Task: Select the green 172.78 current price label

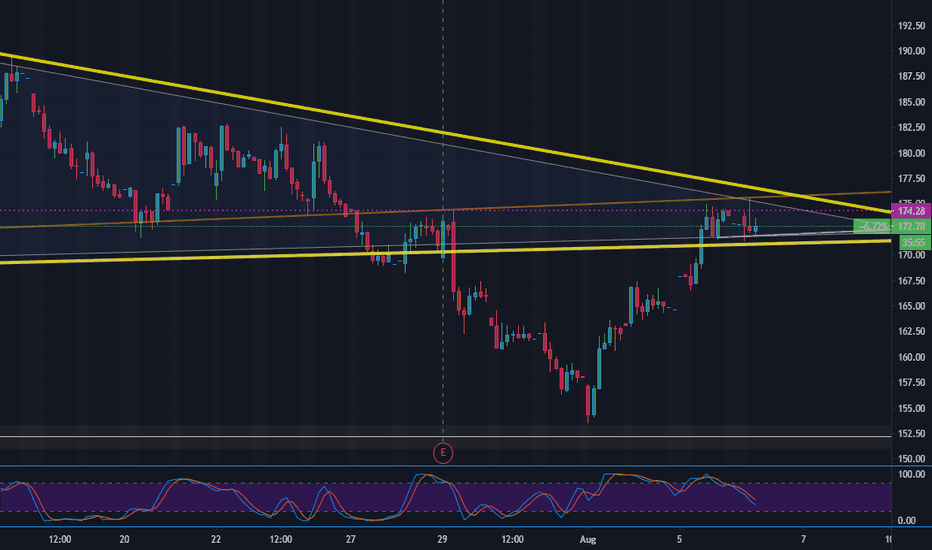Action: tap(911, 227)
